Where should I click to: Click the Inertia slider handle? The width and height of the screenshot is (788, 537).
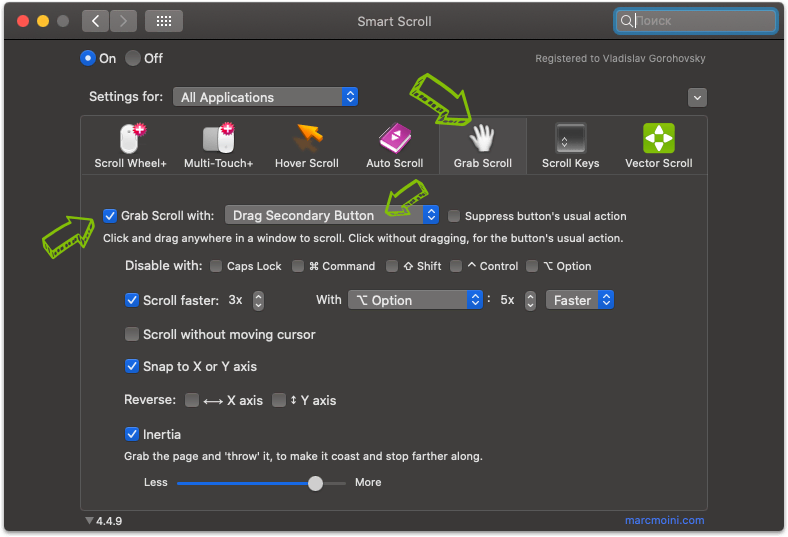pos(315,483)
